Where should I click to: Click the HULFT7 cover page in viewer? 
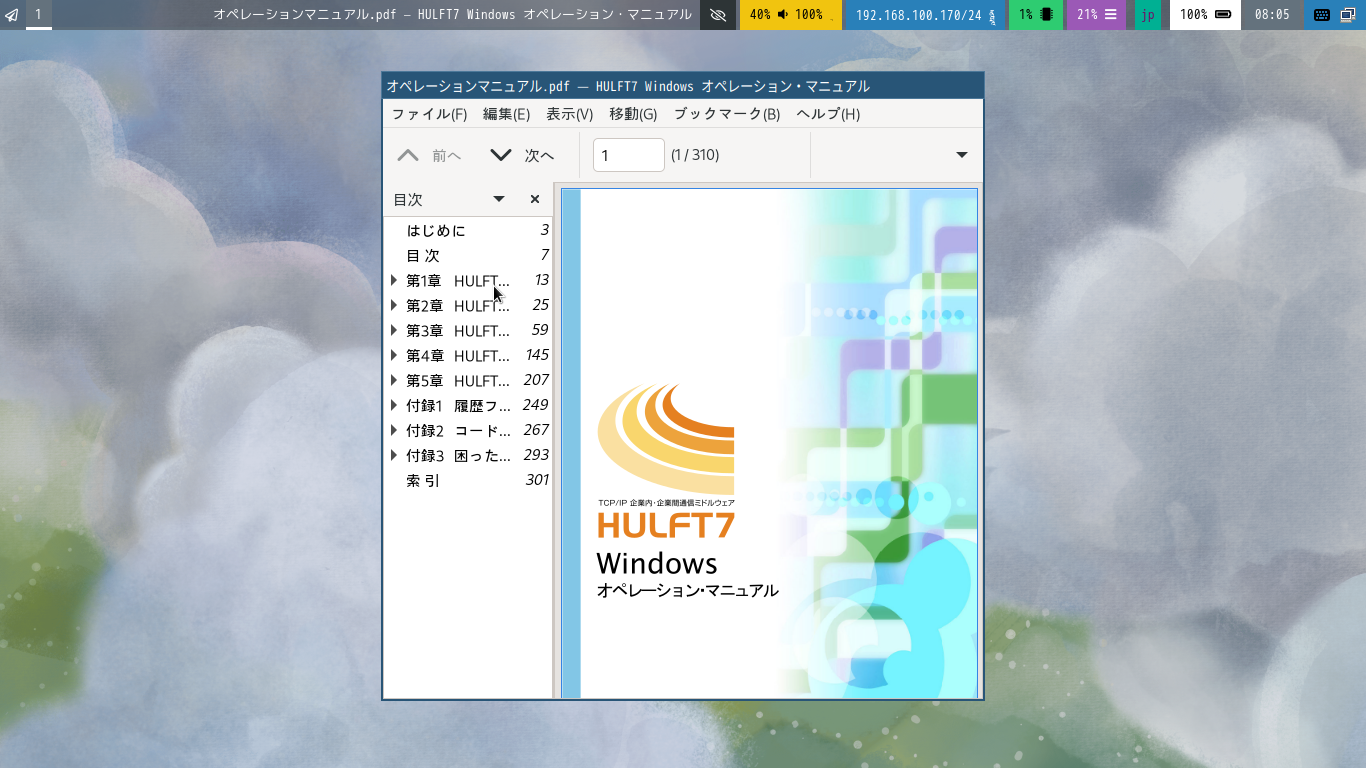coord(769,443)
